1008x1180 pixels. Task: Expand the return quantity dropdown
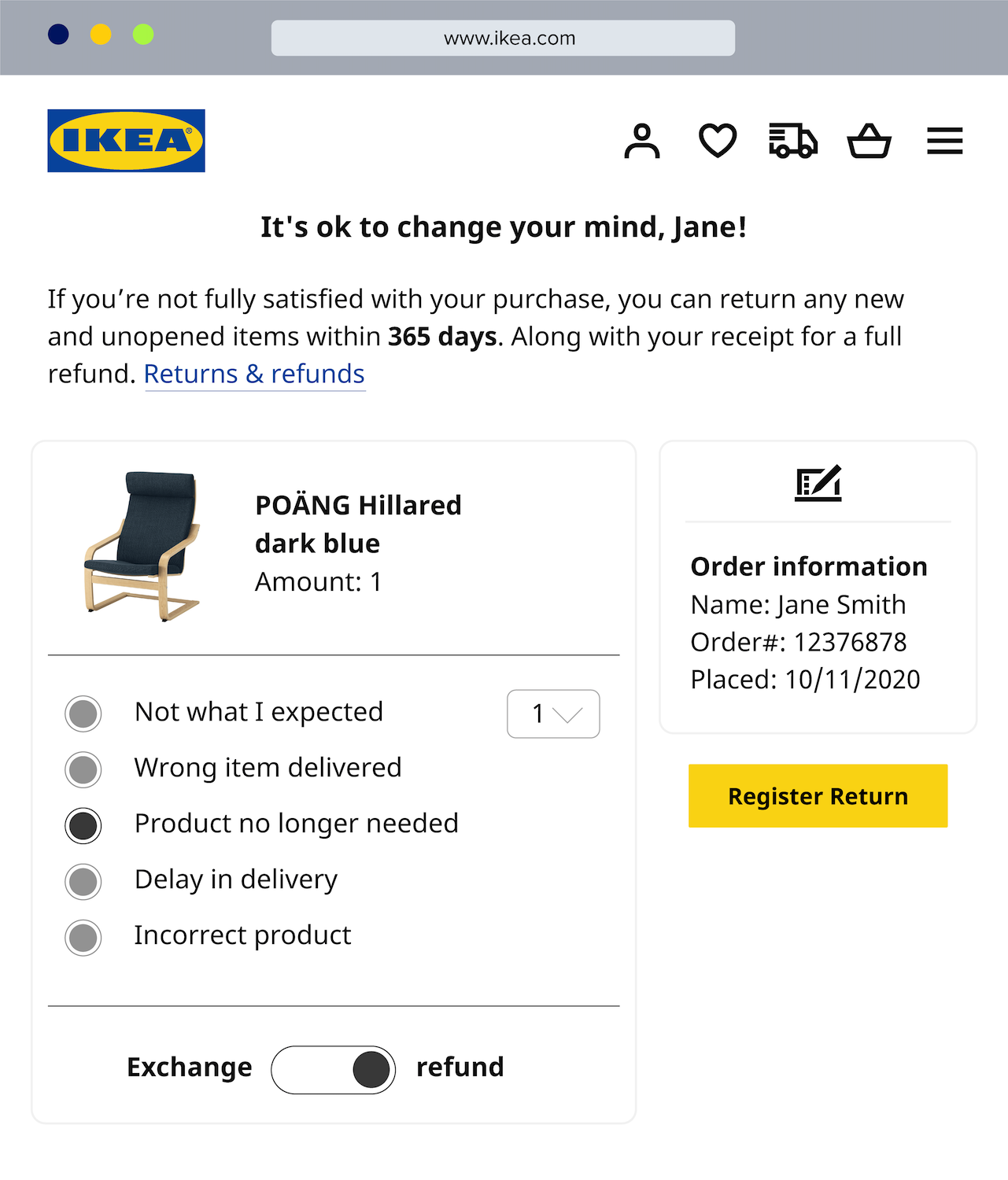(x=553, y=714)
